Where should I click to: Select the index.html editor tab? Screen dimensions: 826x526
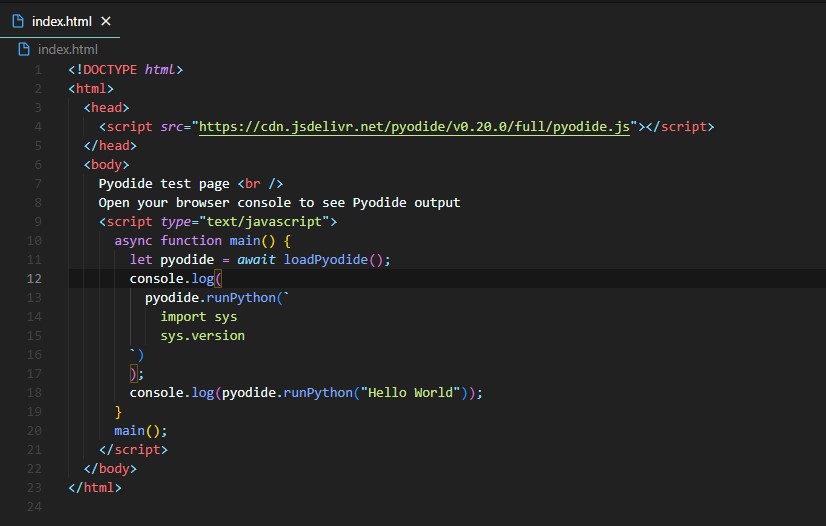pos(60,21)
